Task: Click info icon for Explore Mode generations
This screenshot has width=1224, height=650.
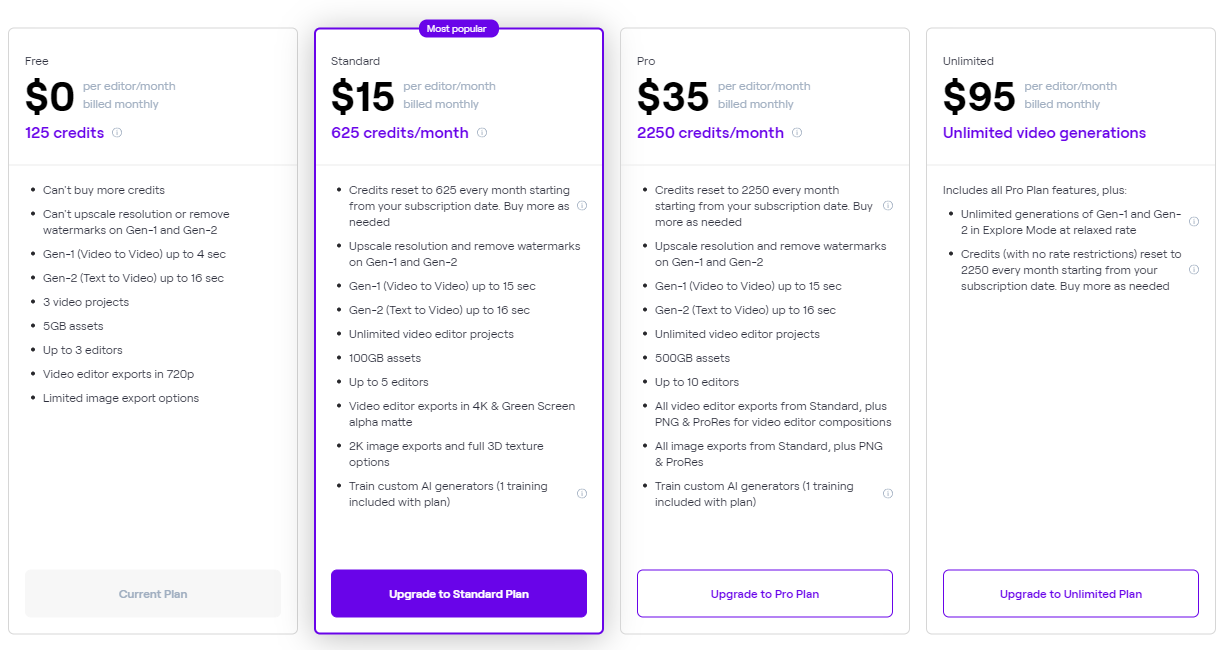Action: pos(1194,222)
